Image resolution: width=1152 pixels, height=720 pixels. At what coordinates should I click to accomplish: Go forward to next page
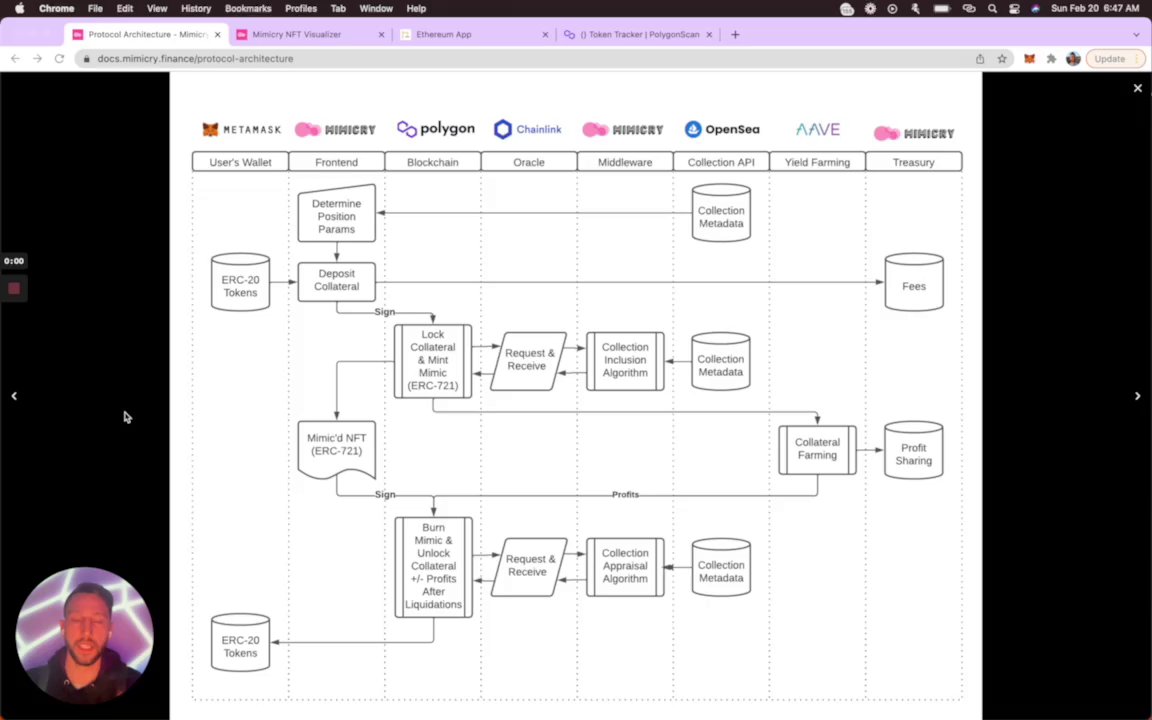[x=37, y=59]
